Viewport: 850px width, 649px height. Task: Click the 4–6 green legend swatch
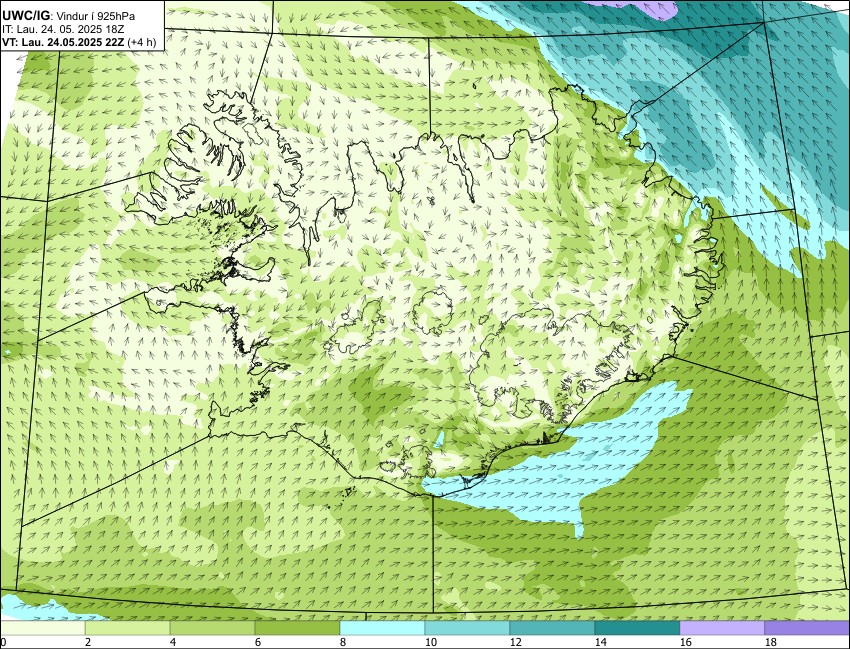212,628
